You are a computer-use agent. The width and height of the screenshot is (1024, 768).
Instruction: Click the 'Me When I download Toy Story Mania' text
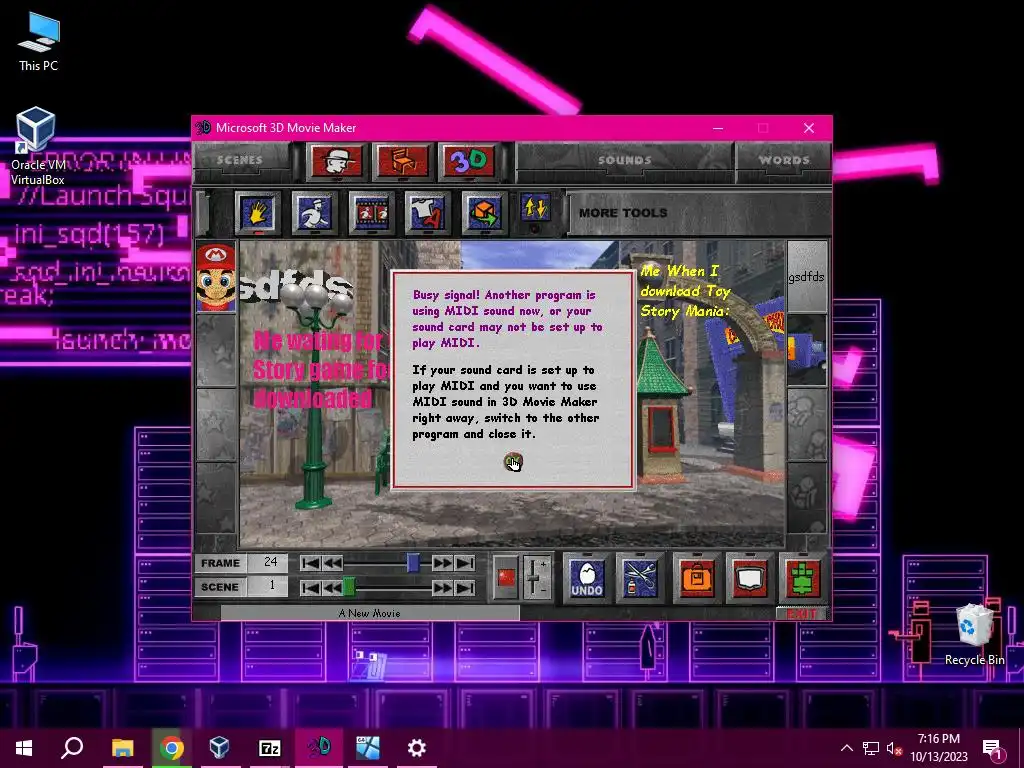(x=685, y=291)
